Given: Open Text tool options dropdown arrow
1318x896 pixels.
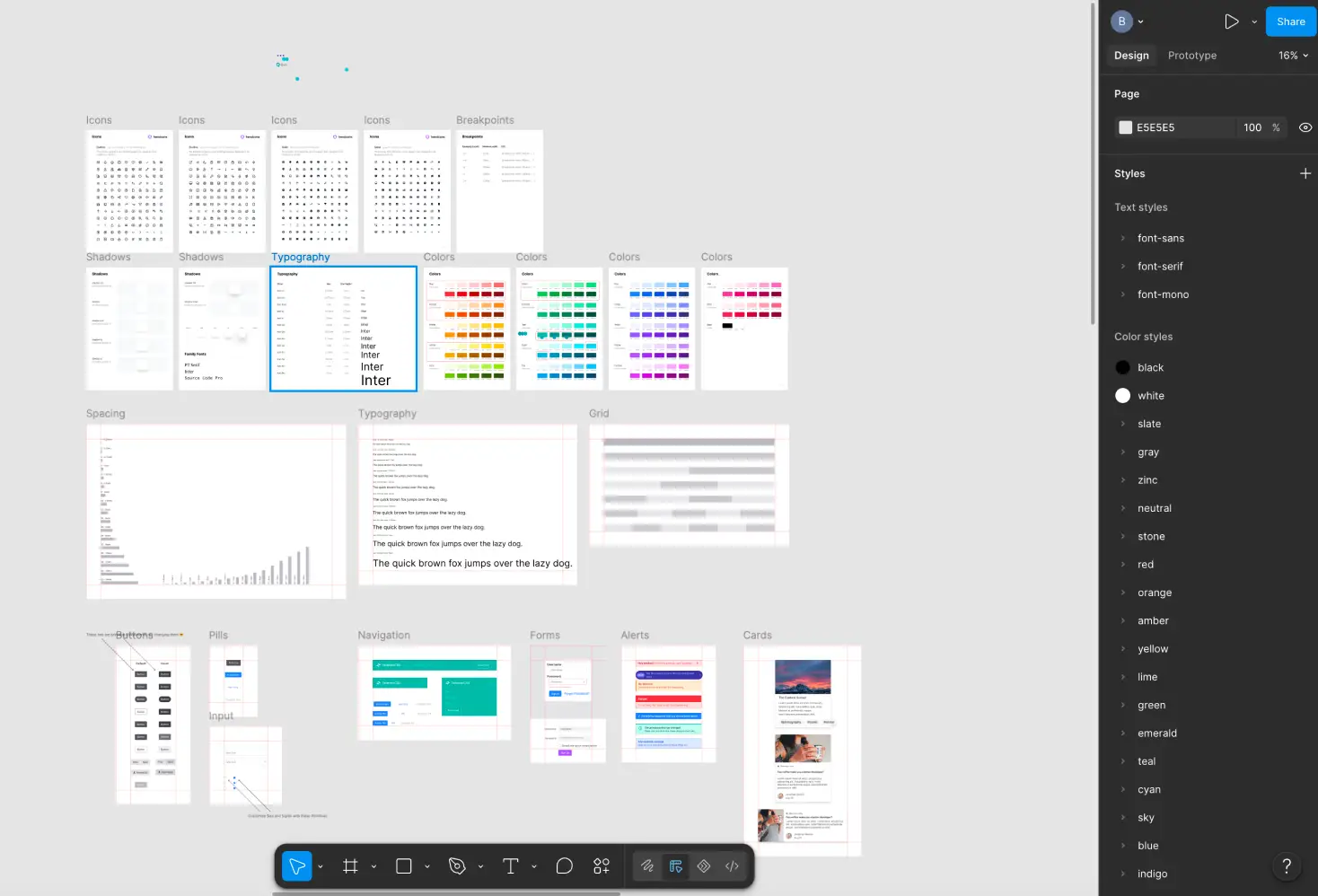Looking at the screenshot, I should [534, 866].
